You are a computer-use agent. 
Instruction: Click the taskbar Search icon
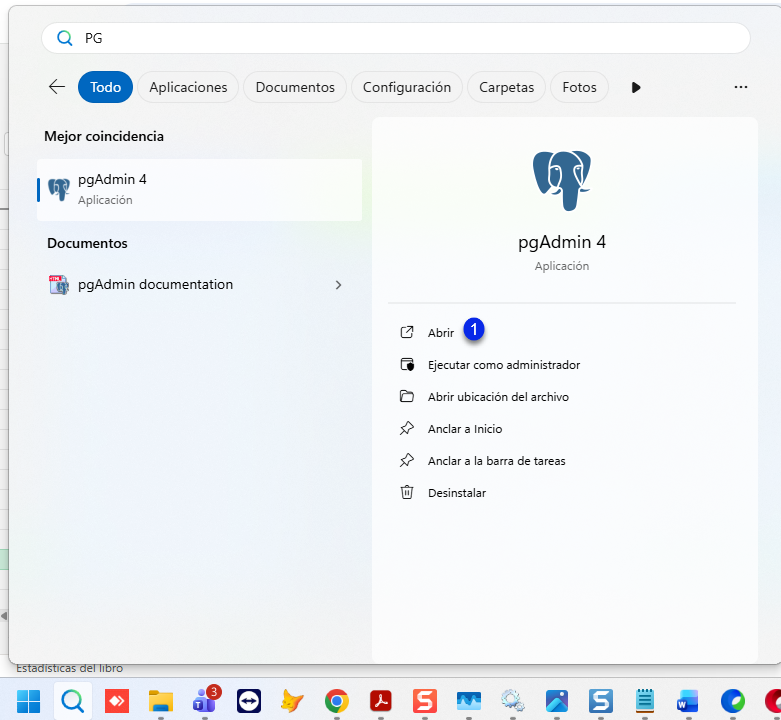[73, 702]
